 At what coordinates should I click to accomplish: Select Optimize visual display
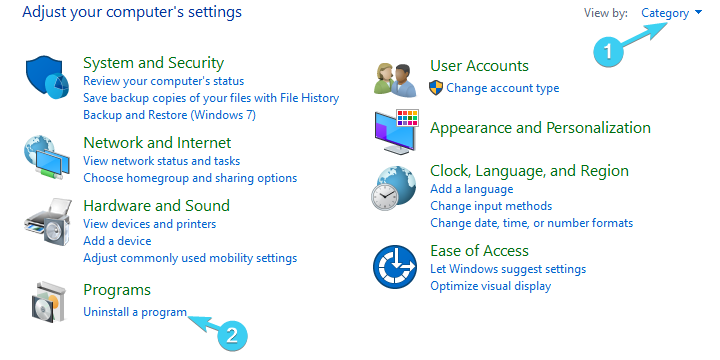pyautogui.click(x=490, y=286)
